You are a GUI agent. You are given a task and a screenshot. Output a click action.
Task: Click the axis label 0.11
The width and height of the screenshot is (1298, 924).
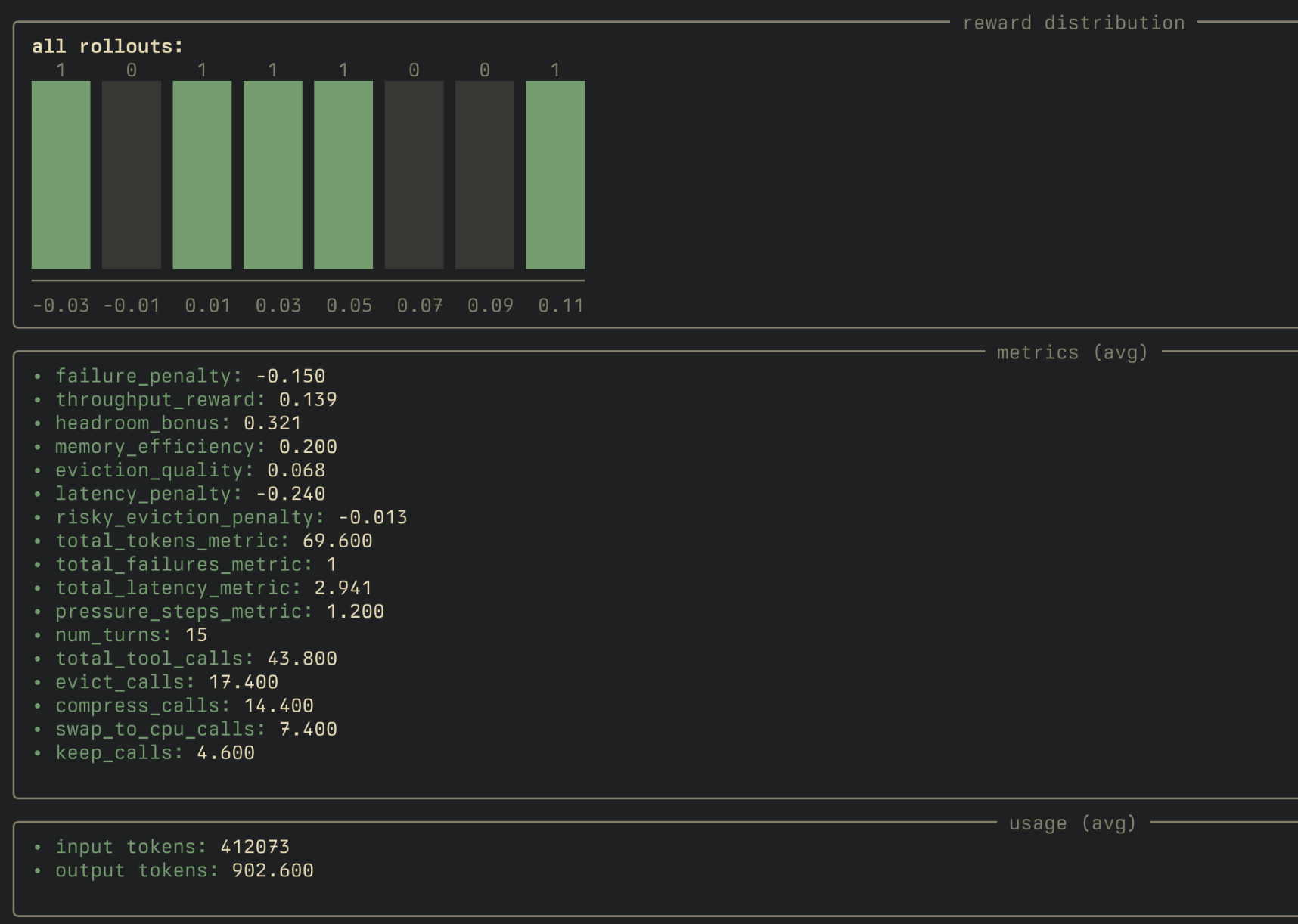click(560, 305)
